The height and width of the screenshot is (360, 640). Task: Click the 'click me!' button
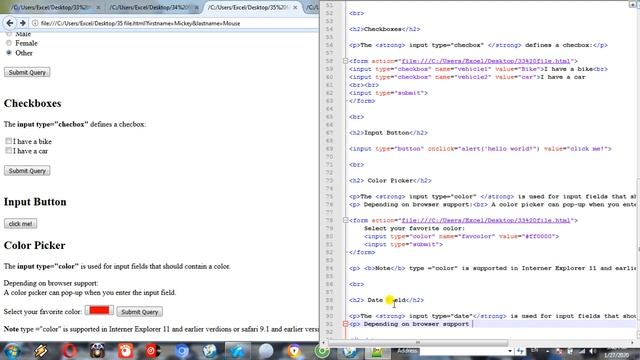tap(20, 224)
